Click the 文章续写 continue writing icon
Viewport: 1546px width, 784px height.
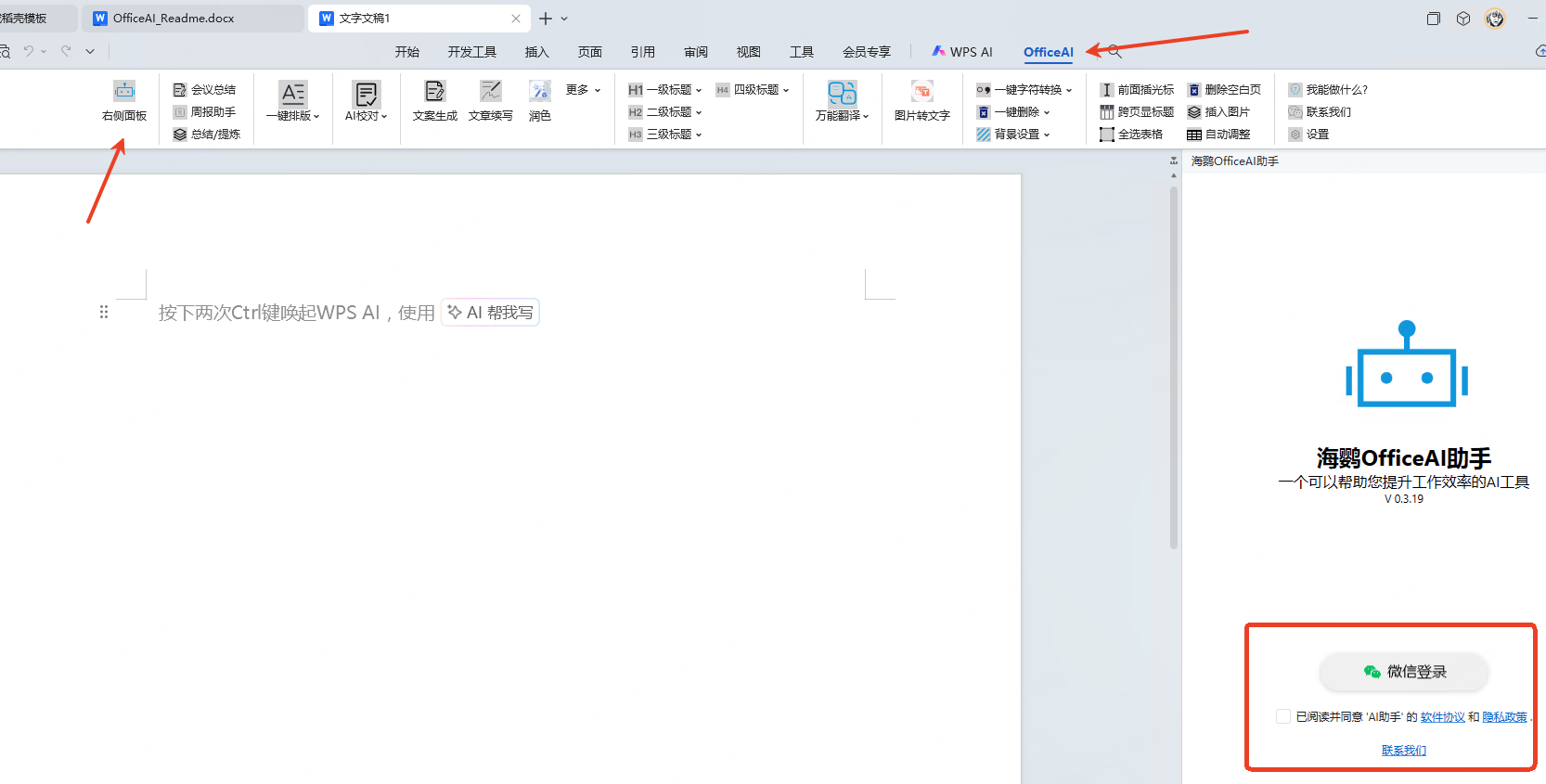click(491, 101)
